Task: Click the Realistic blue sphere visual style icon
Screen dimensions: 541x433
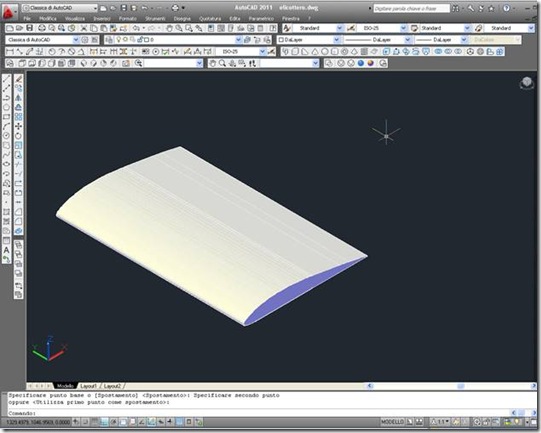Action: pyautogui.click(x=361, y=63)
